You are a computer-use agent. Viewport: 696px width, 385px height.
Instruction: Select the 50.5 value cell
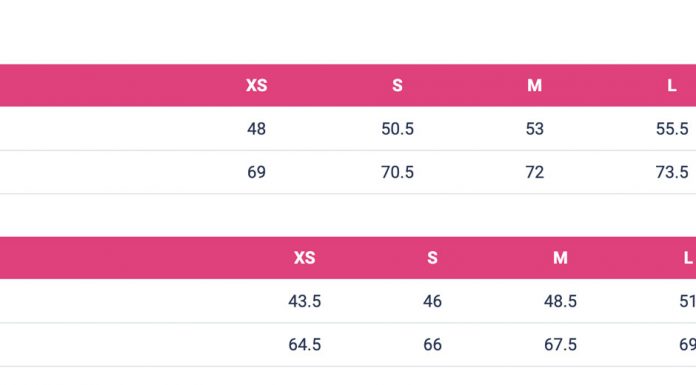tap(397, 129)
